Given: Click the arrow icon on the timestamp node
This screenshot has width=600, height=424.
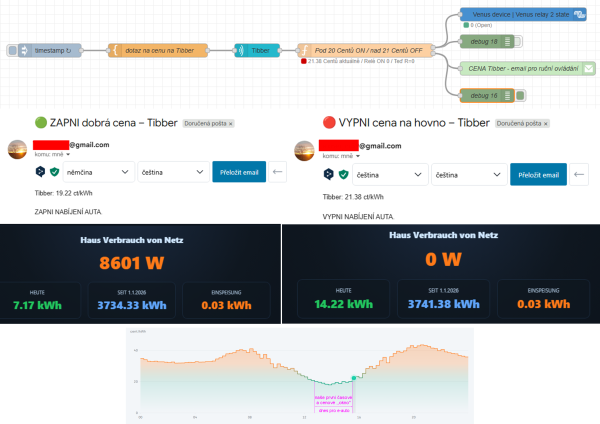Looking at the screenshot, I should pyautogui.click(x=24, y=50).
